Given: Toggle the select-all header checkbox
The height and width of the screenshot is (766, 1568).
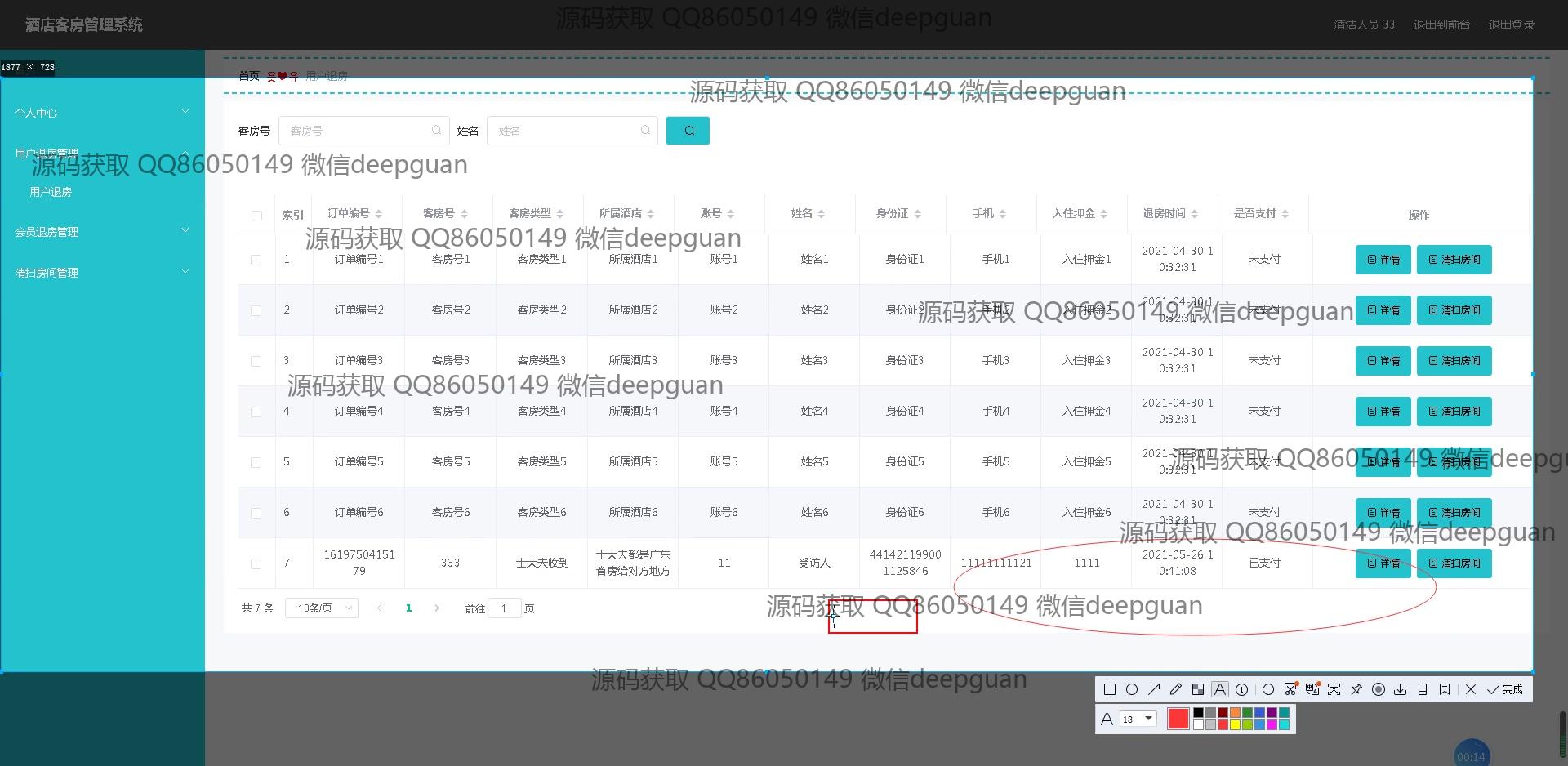Looking at the screenshot, I should point(256,216).
